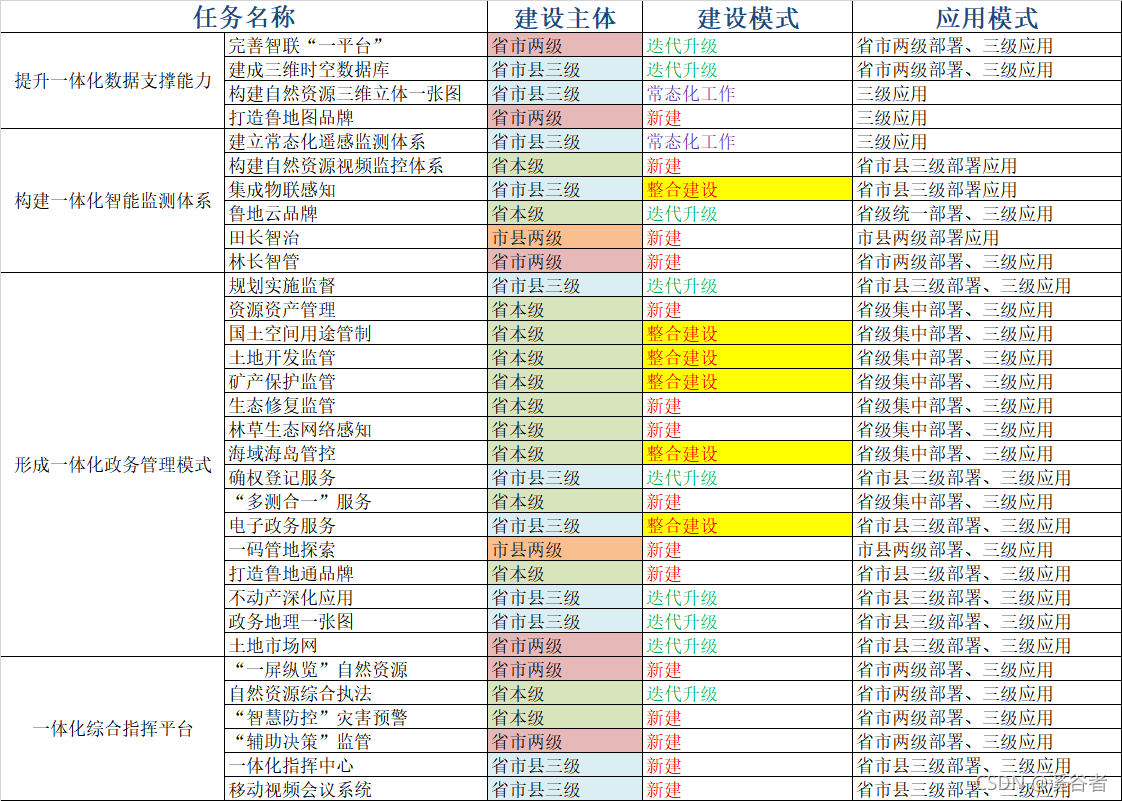Select the task cell 资源资产管理
Viewport: 1122px width, 801px height.
[x=356, y=309]
